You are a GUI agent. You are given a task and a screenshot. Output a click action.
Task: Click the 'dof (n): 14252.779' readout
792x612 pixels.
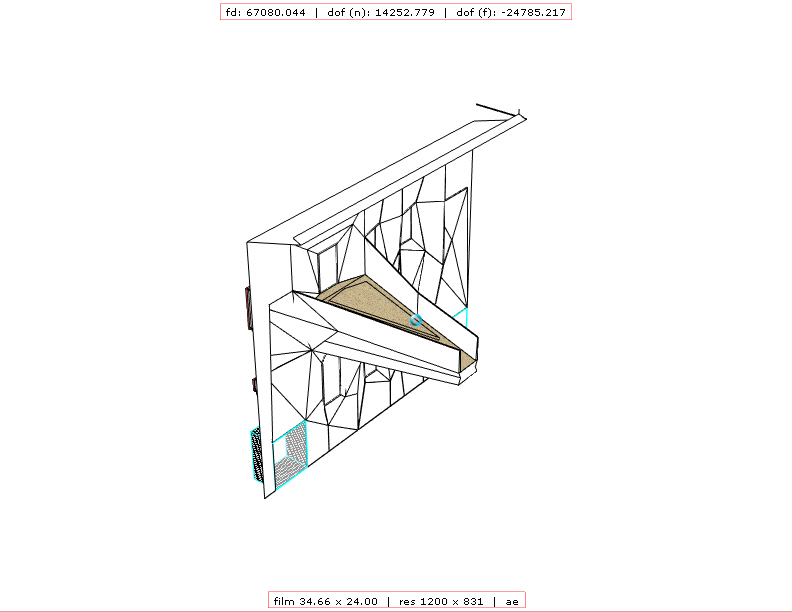[x=381, y=13]
